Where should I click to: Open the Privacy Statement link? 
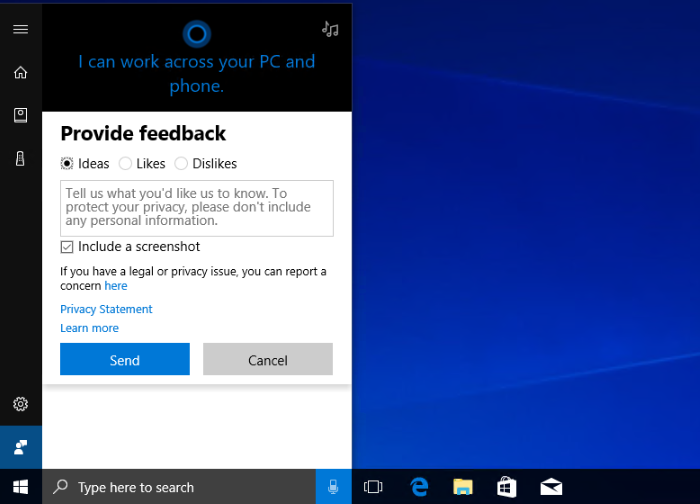pyautogui.click(x=106, y=309)
